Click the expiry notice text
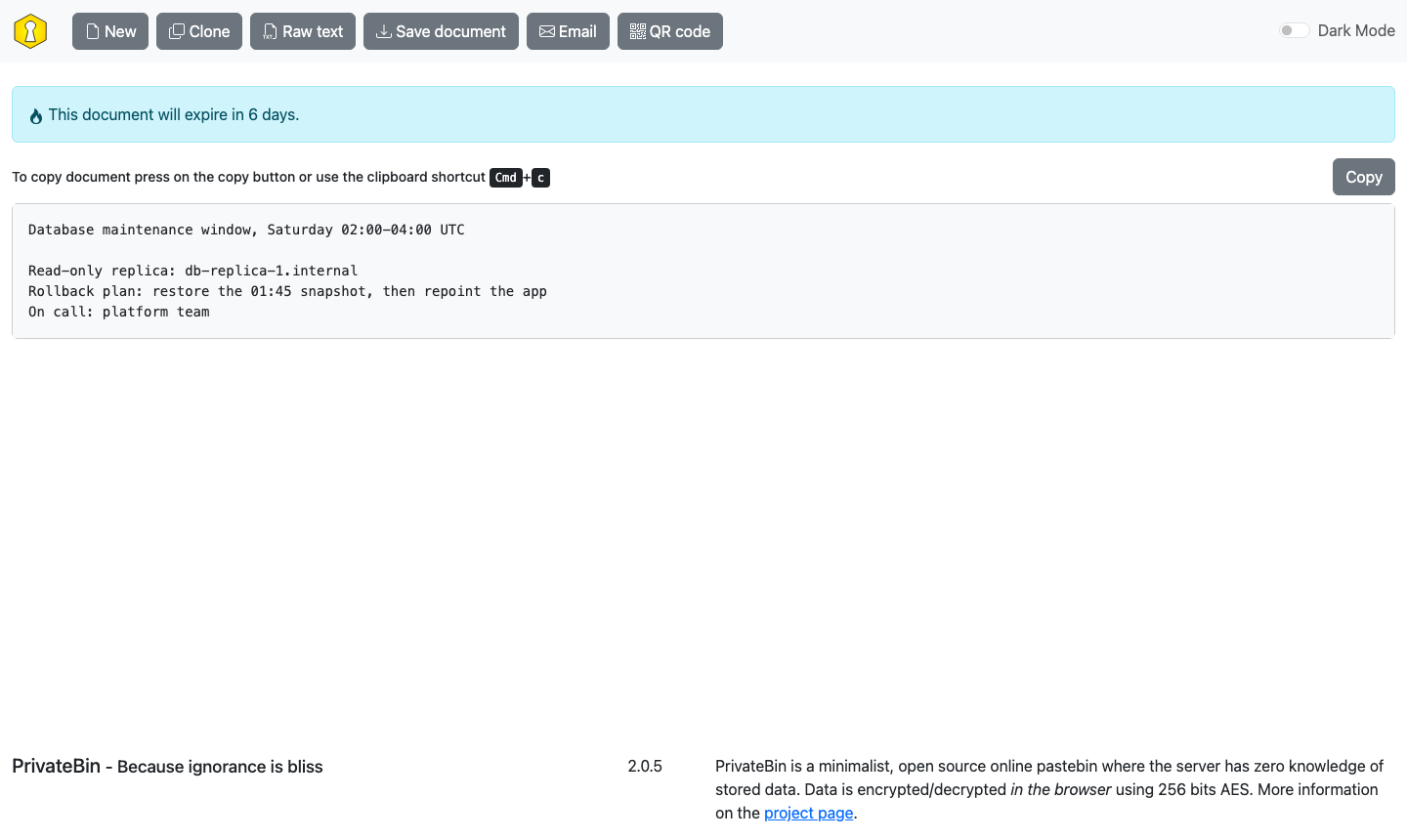1407x840 pixels. 174,114
